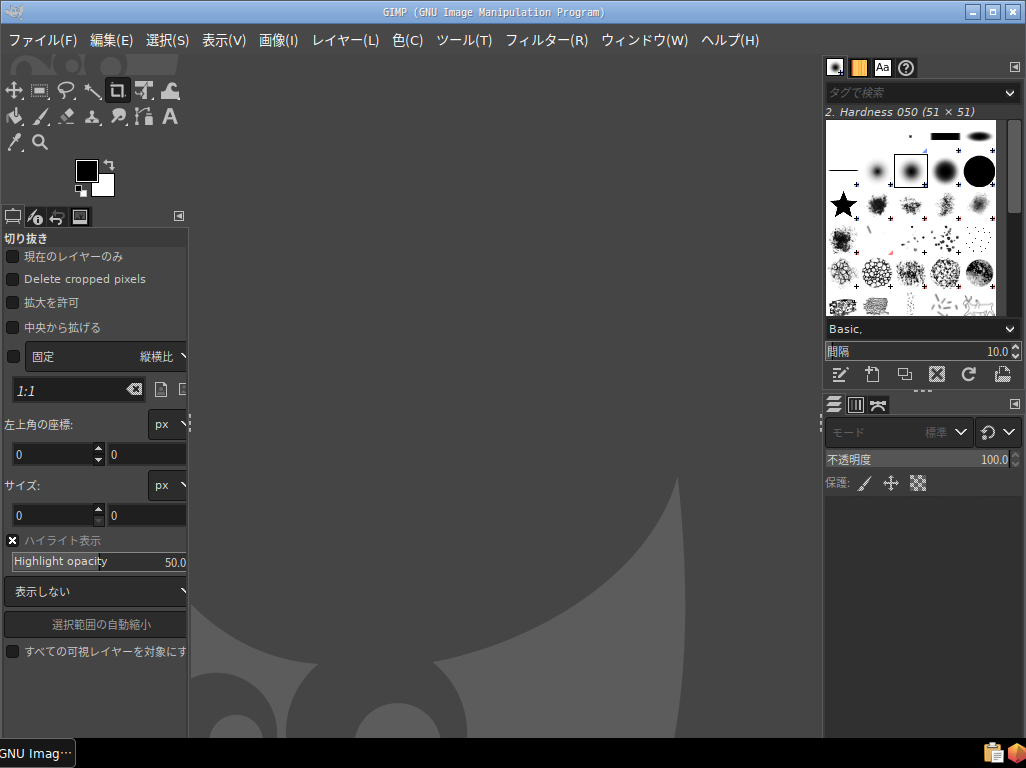Select the Unified Transform tool
Screen dimensions: 1026x768
144,90
